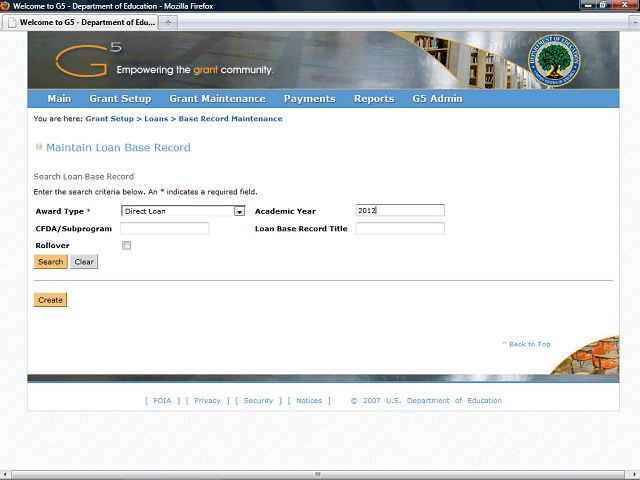The width and height of the screenshot is (640, 480).
Task: Toggle the Rollover checkbox
Action: tap(127, 245)
